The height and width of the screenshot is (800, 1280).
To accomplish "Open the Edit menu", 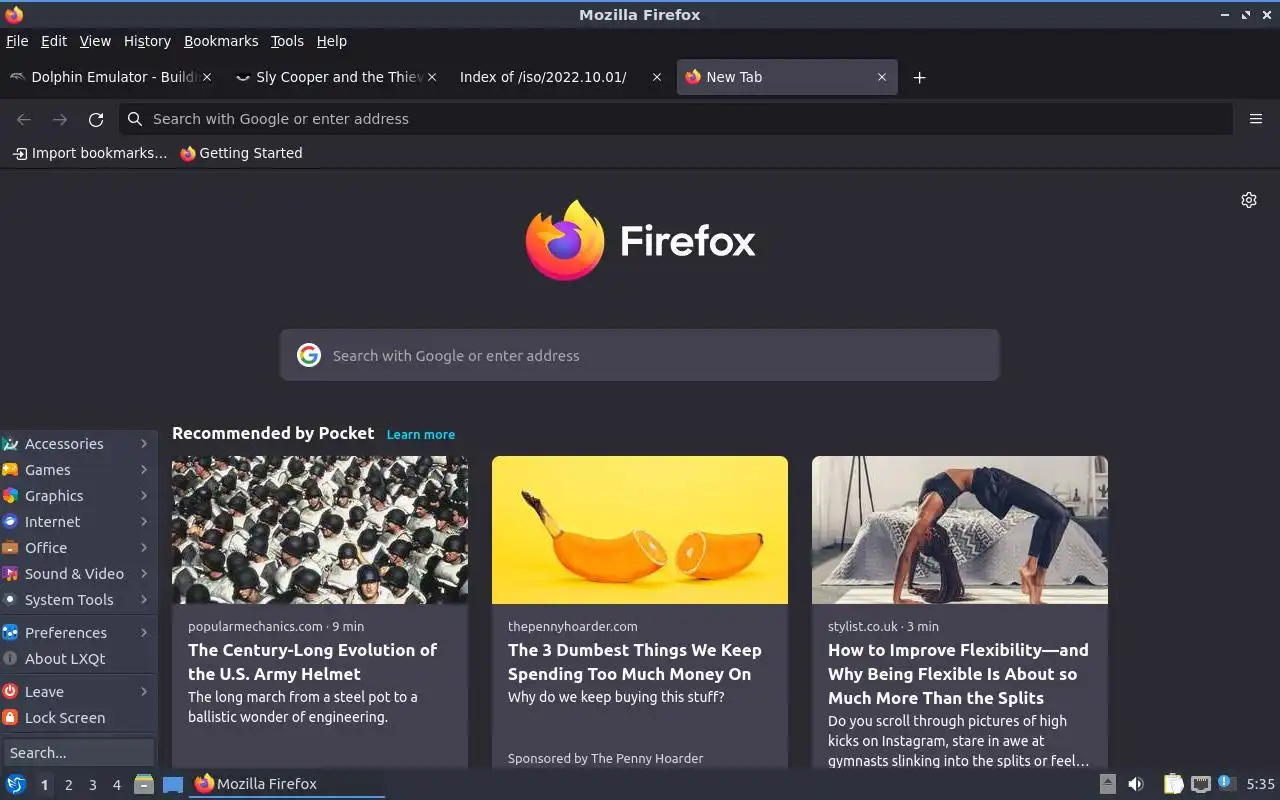I will point(54,41).
